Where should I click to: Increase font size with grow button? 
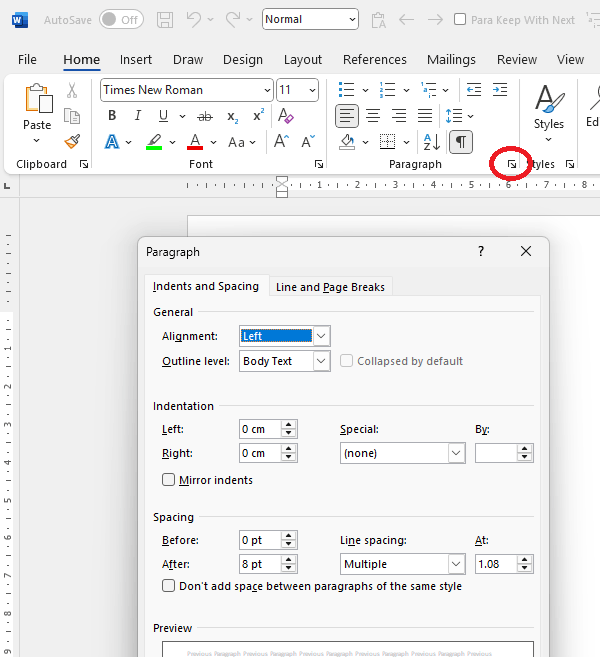(281, 141)
